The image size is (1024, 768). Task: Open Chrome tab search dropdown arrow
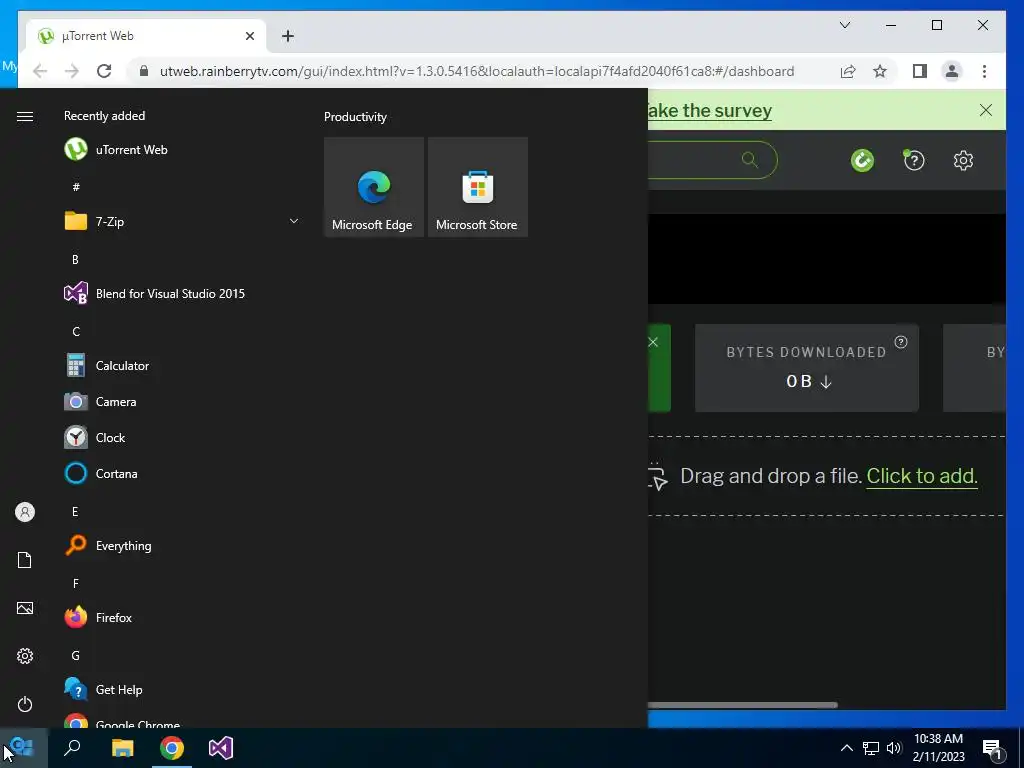point(844,25)
